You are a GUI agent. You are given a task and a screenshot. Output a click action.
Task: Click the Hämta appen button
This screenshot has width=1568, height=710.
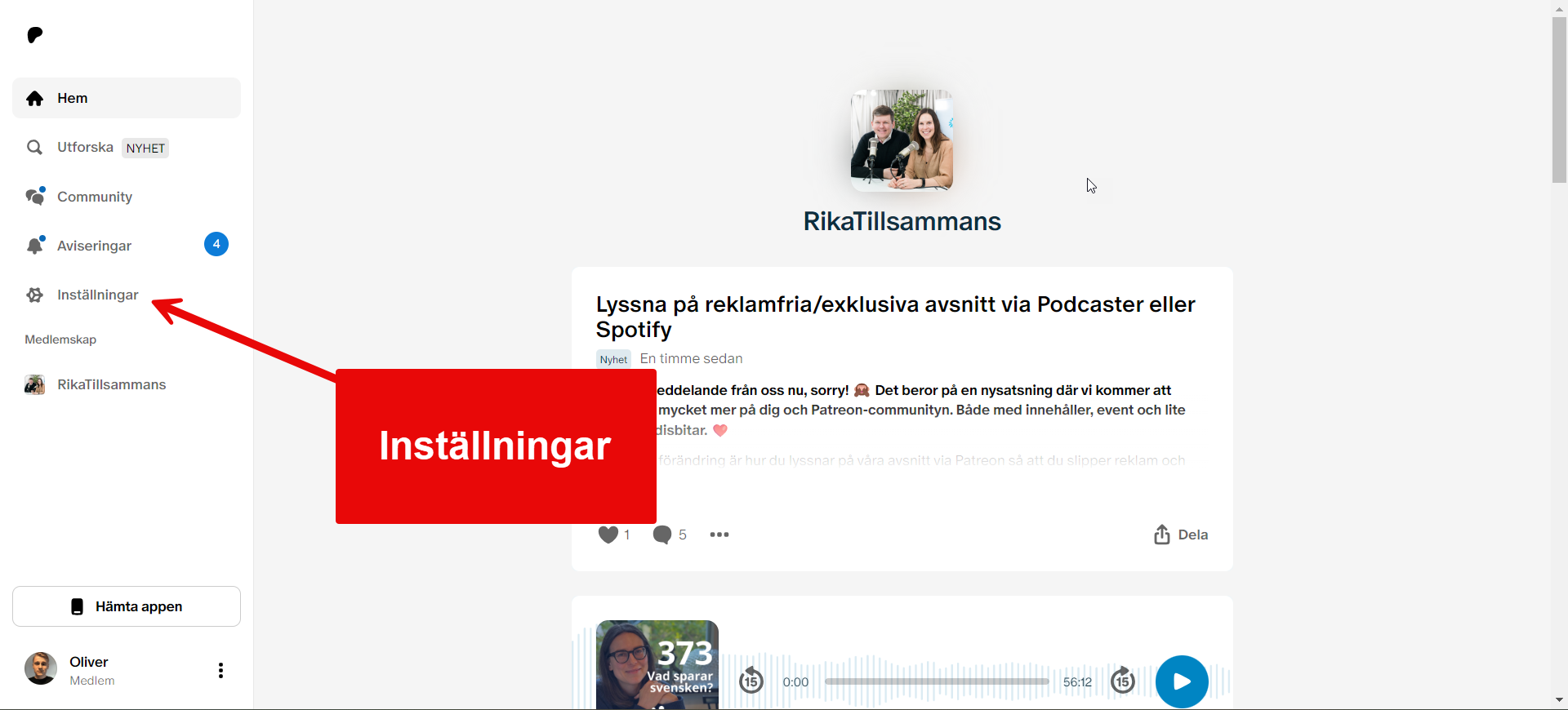pos(127,606)
